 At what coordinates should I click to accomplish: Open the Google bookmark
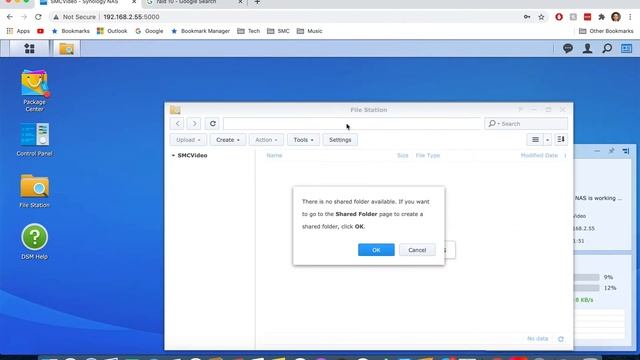pyautogui.click(x=149, y=31)
